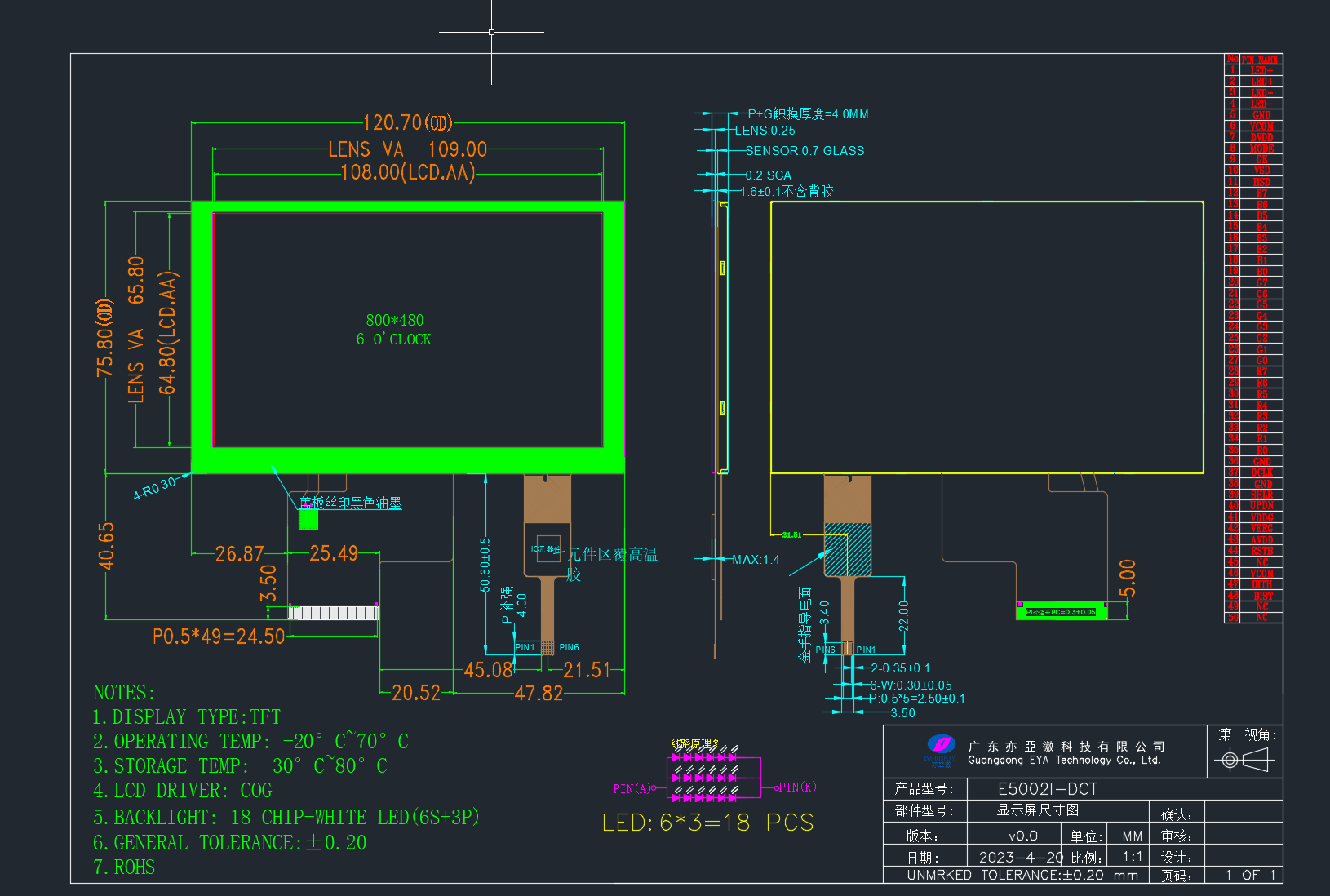
Task: Click the 800*480 resolution text
Action: (x=395, y=321)
